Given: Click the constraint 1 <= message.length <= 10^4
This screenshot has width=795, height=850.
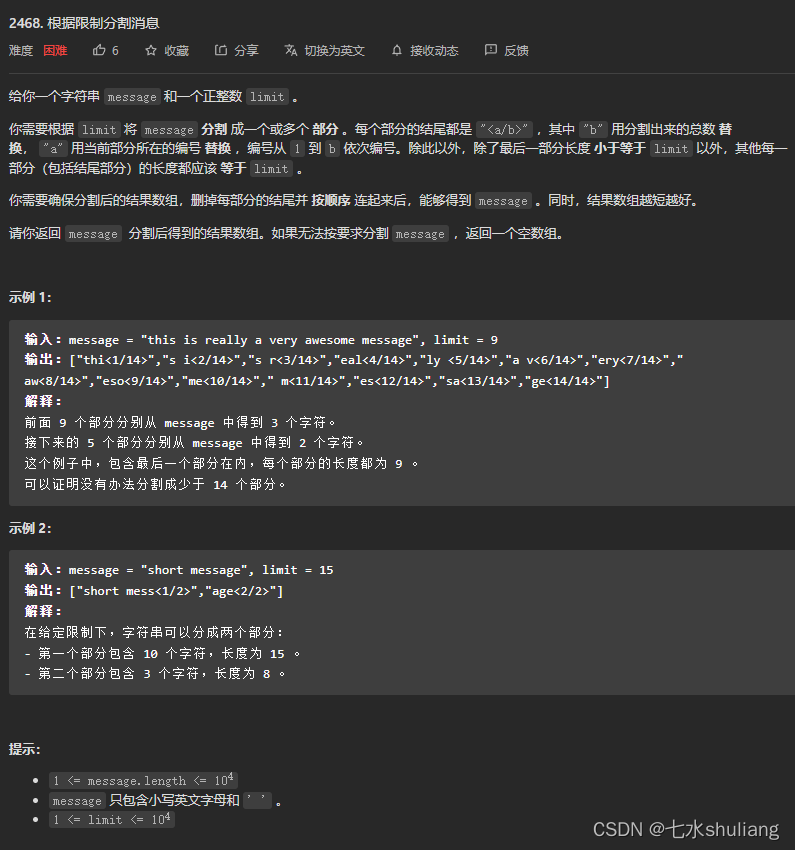Looking at the screenshot, I should 143,781.
